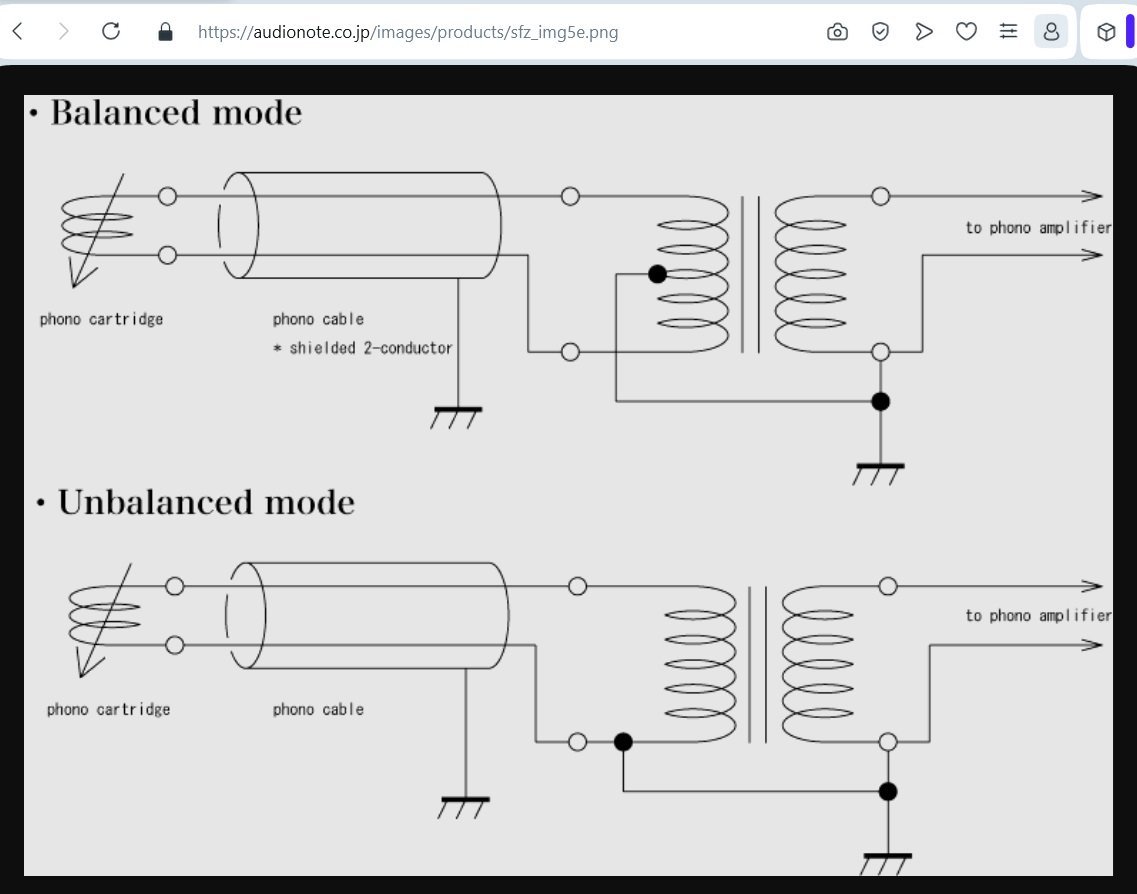This screenshot has height=894, width=1137.
Task: Take a snapshot with the camera icon
Action: click(837, 32)
